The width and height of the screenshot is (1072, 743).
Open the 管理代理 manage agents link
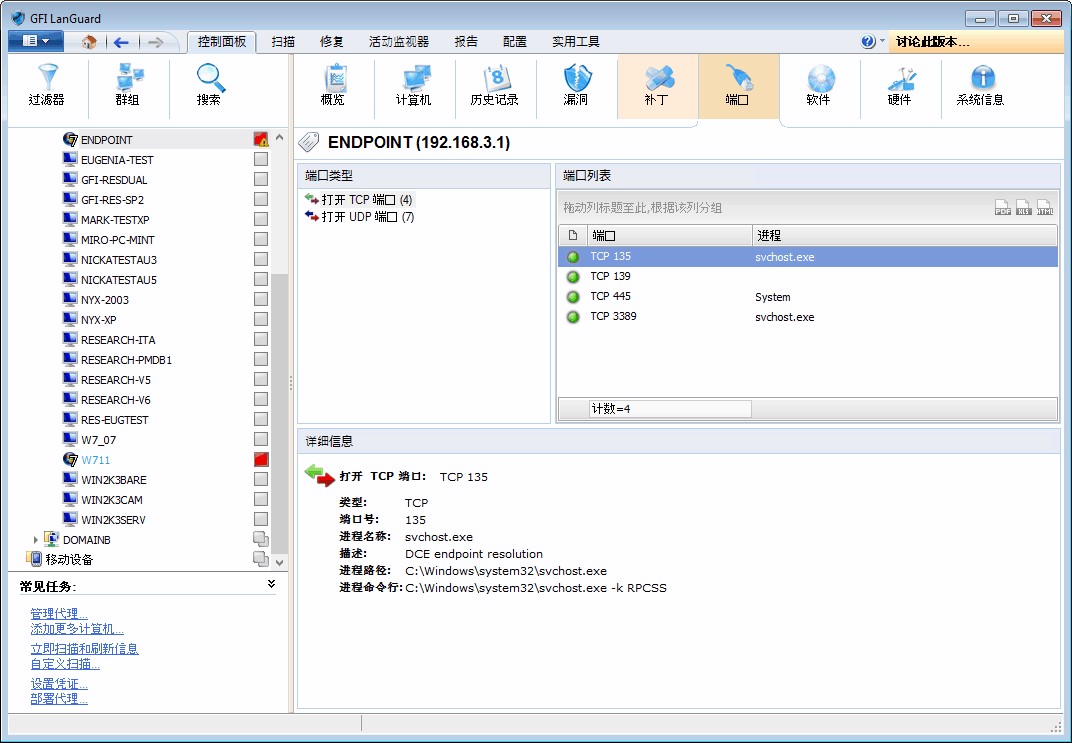(59, 614)
